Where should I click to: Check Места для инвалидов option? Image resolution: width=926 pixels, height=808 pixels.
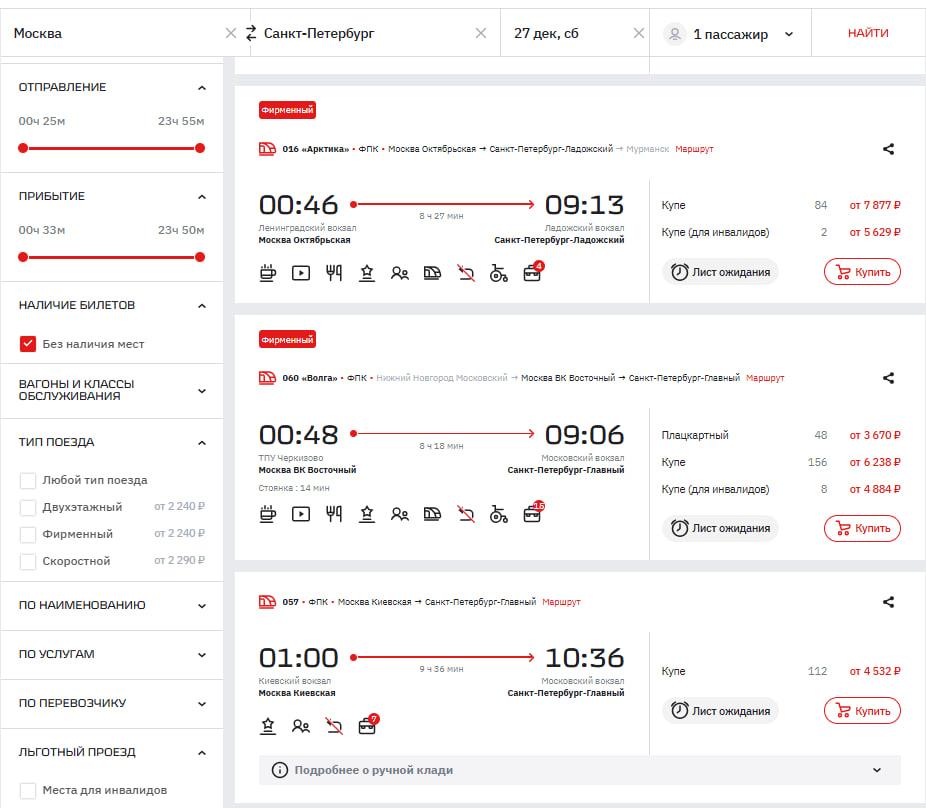click(28, 790)
